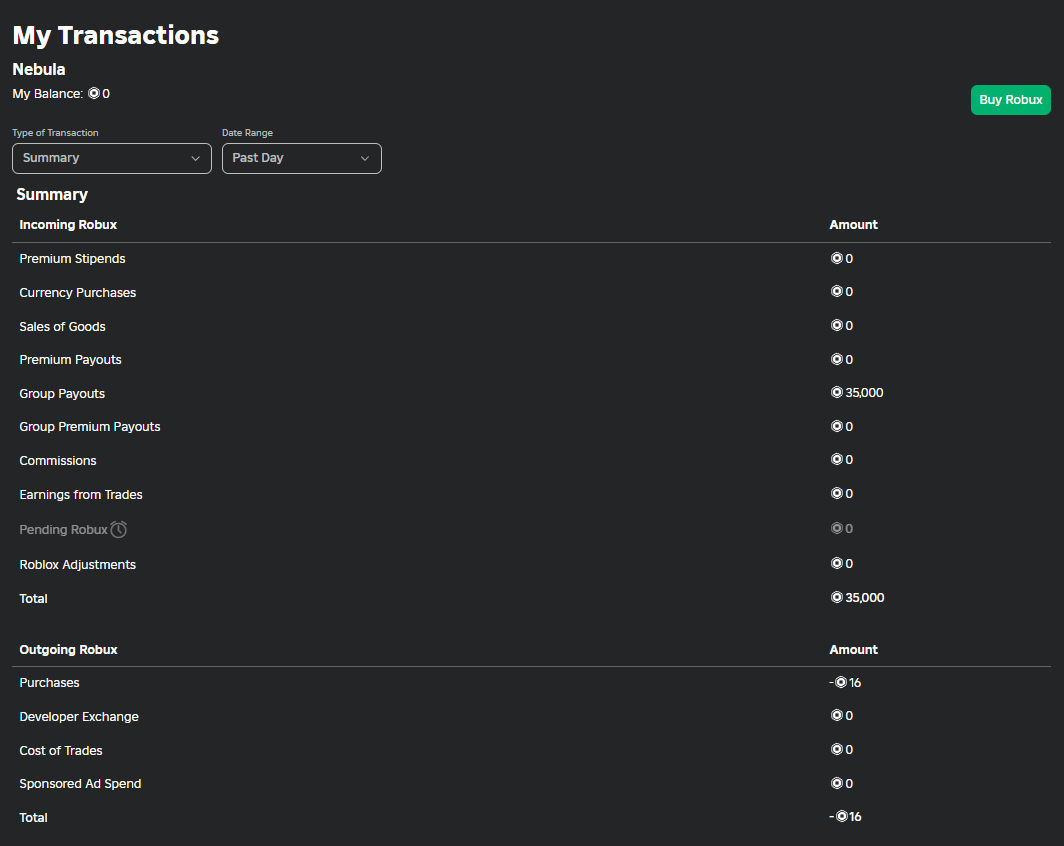Screen dimensions: 1064x846
Task: Click the Buy Robux button
Action: (1010, 100)
